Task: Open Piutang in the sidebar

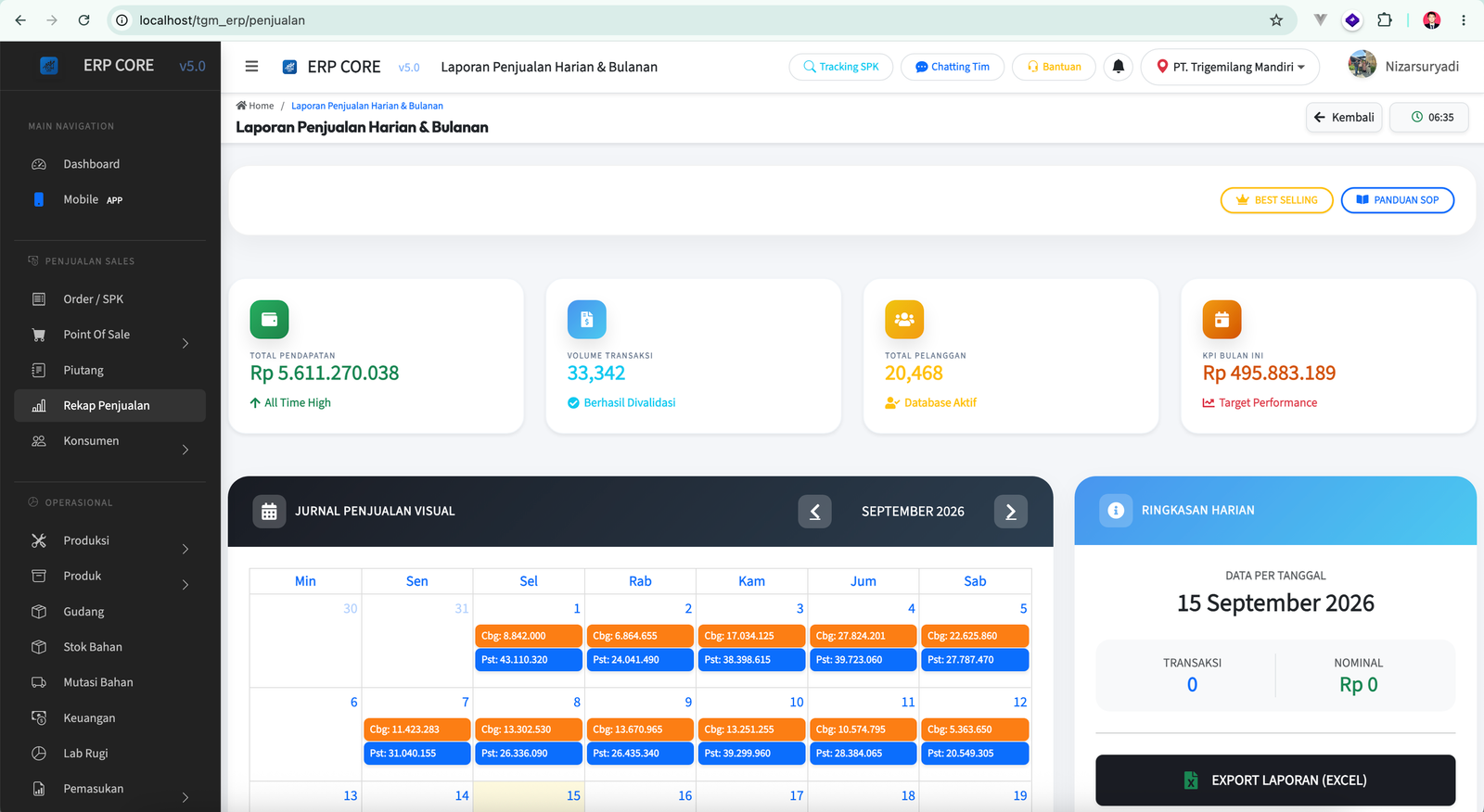Action: tap(109, 371)
